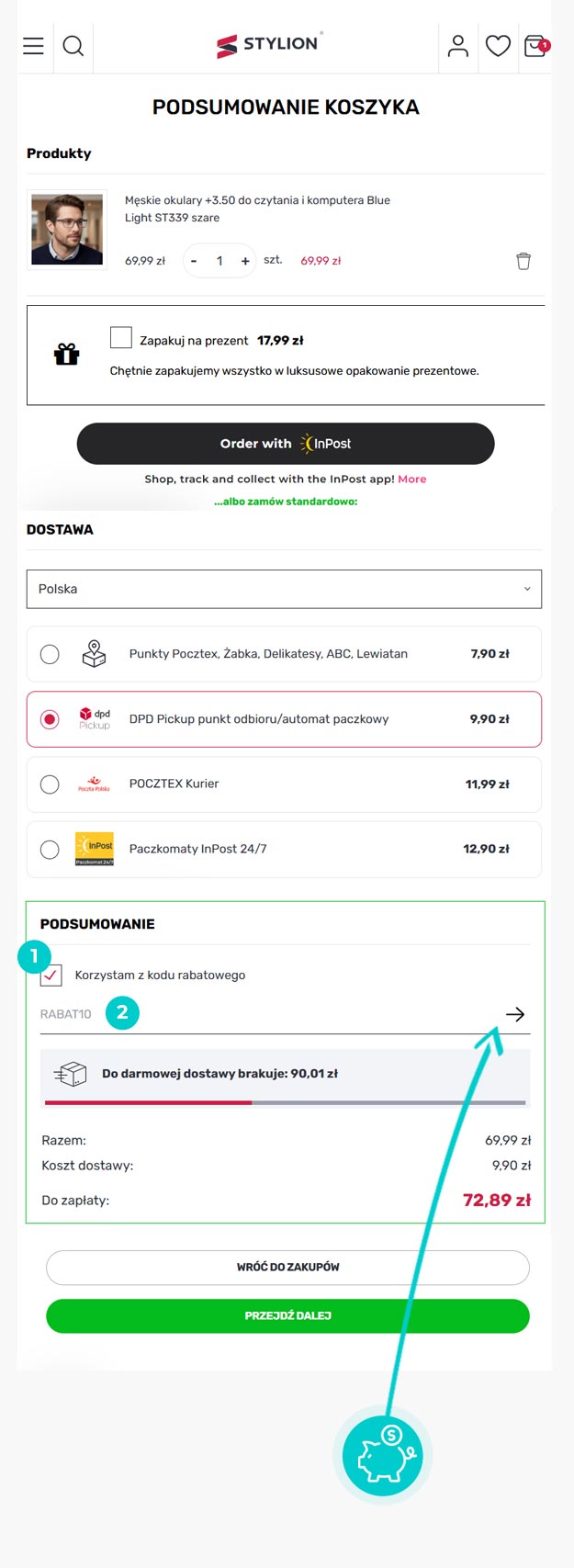Screen dimensions: 574x1568
Task: Click the piggy bank savings icon
Action: (x=382, y=1457)
